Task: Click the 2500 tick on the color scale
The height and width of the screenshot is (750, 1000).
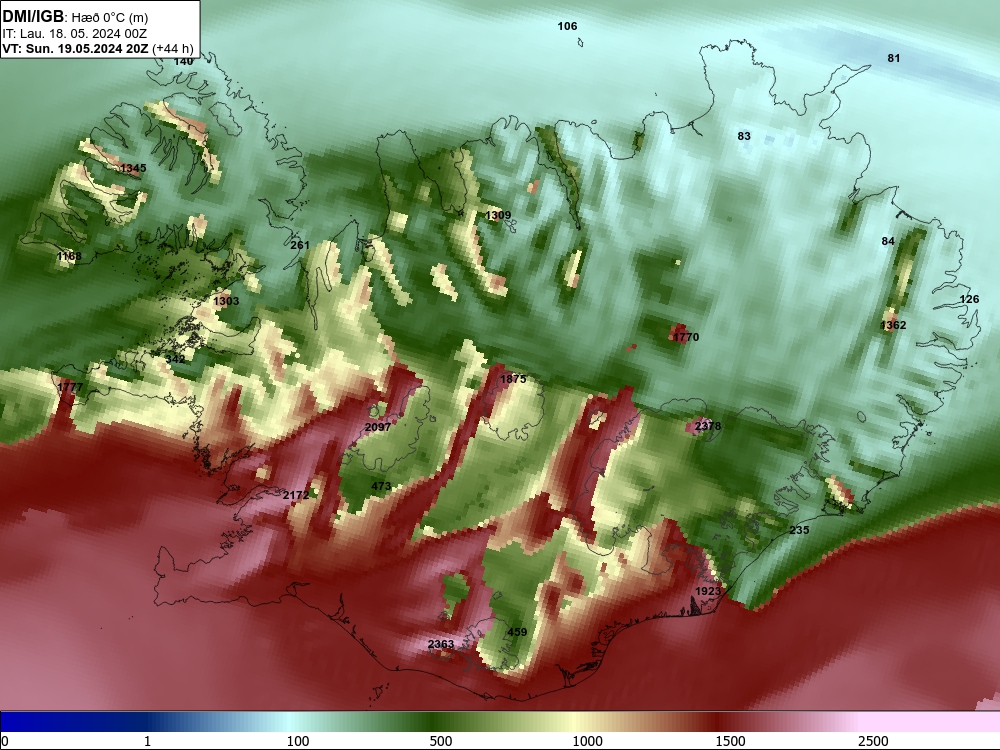Action: pyautogui.click(x=873, y=740)
